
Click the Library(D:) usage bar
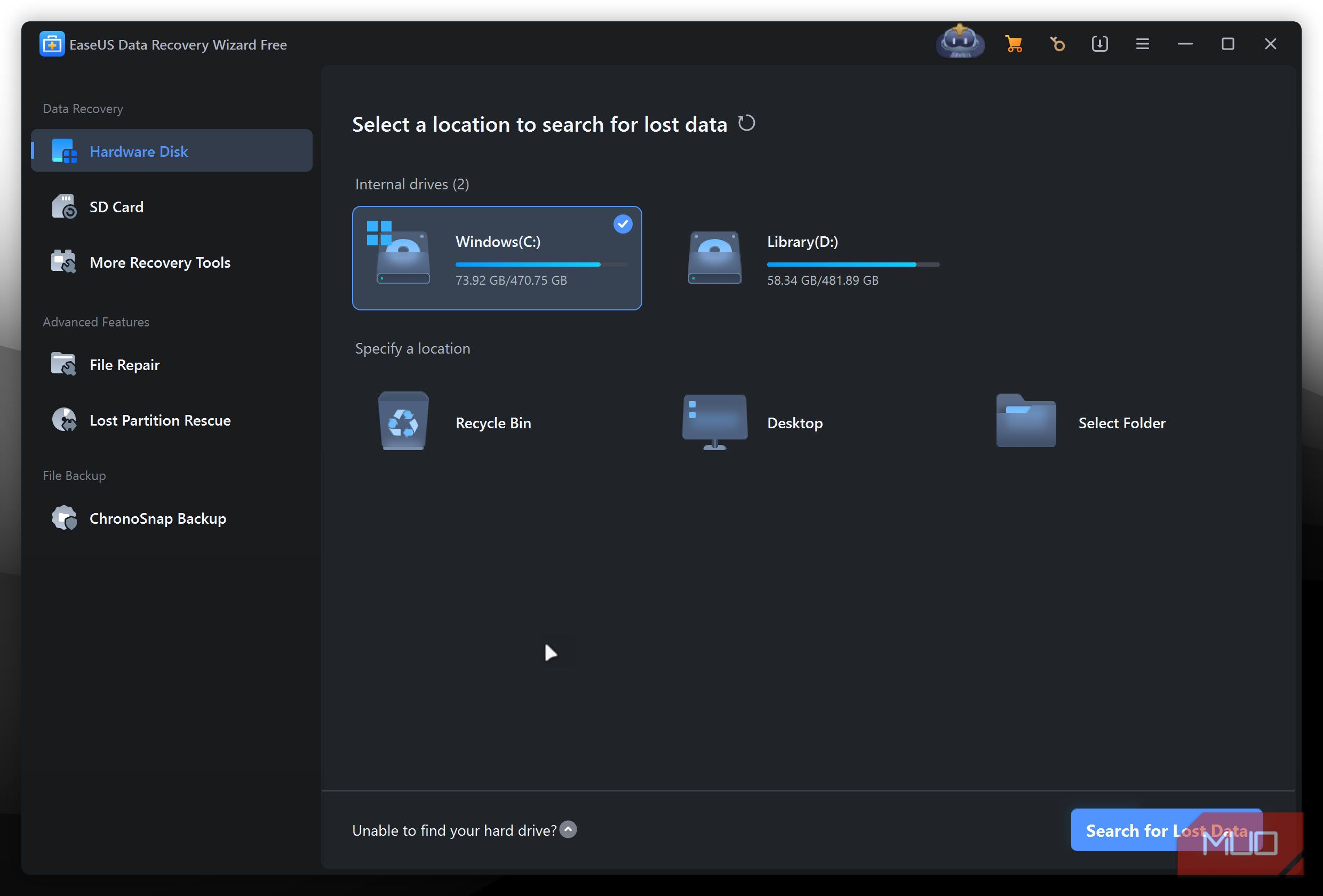[853, 265]
